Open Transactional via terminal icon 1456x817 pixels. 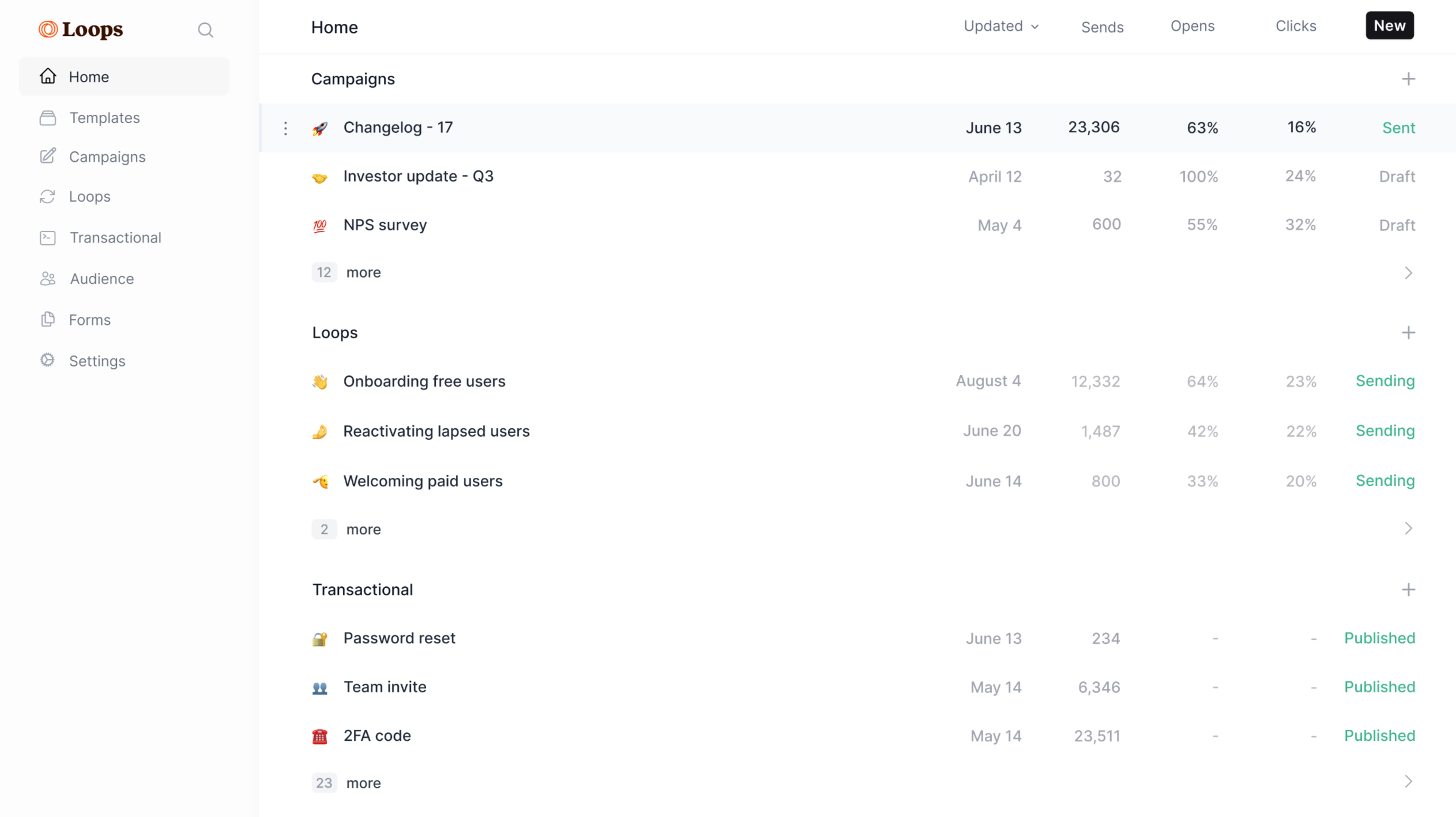(x=48, y=238)
